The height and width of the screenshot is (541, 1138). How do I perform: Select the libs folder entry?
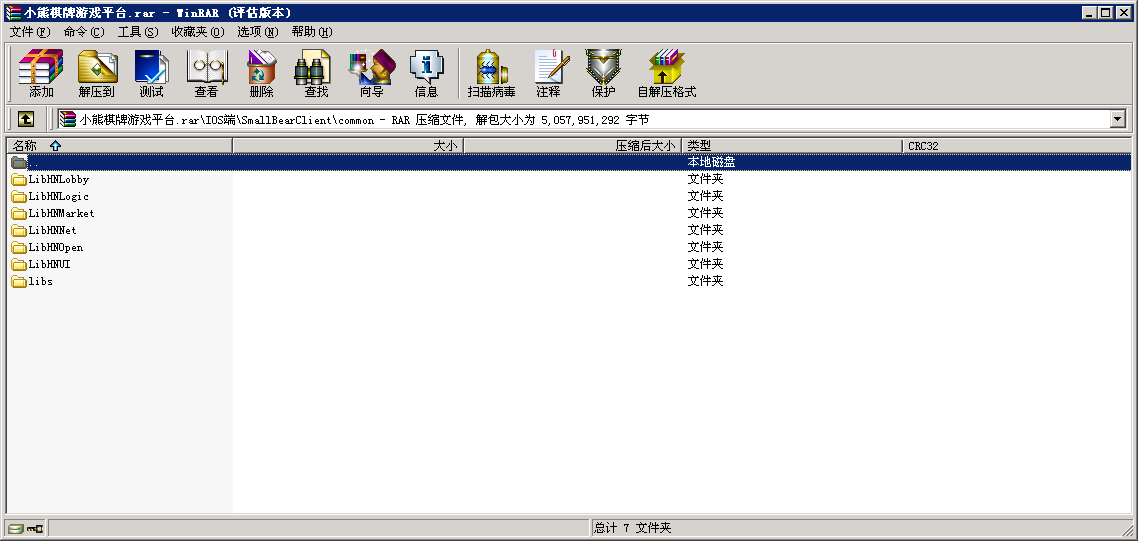pyautogui.click(x=40, y=282)
